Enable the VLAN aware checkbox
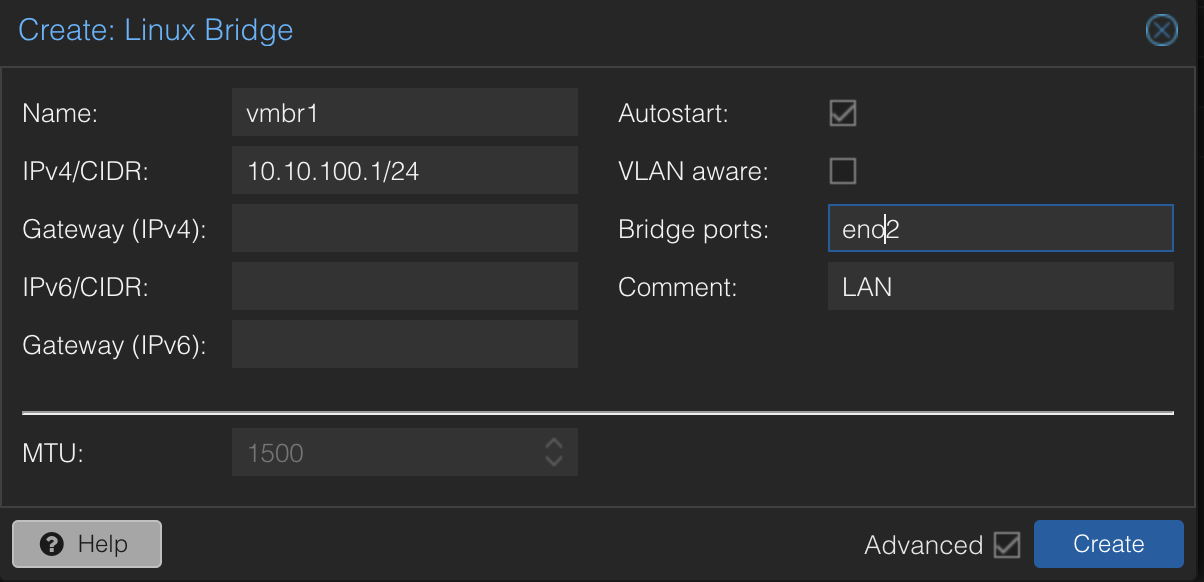 point(843,171)
